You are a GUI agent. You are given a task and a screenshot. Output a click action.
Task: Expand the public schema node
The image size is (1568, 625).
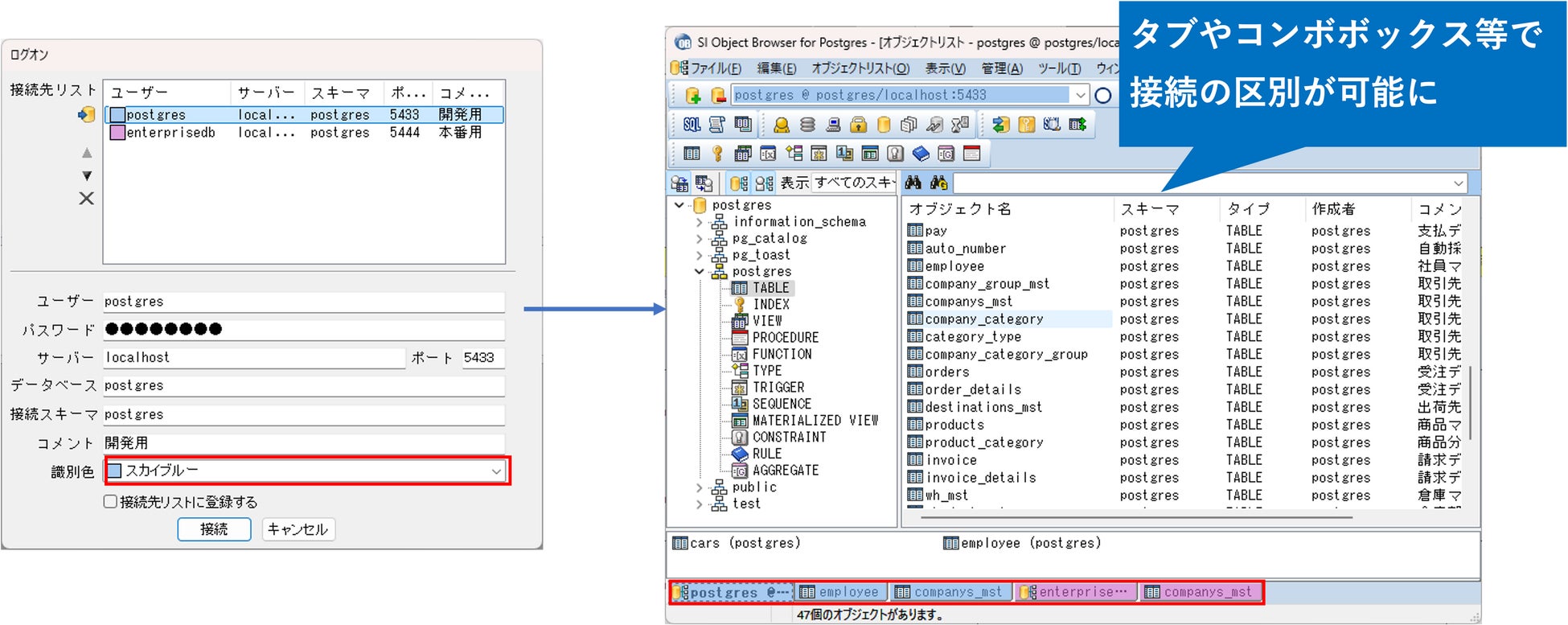point(700,487)
